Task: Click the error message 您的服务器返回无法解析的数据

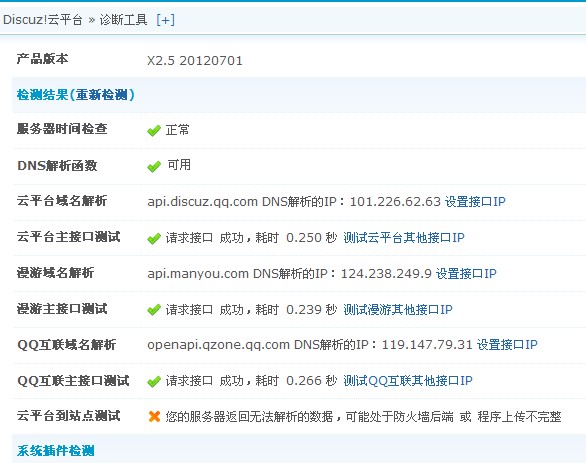Action: pos(249,416)
